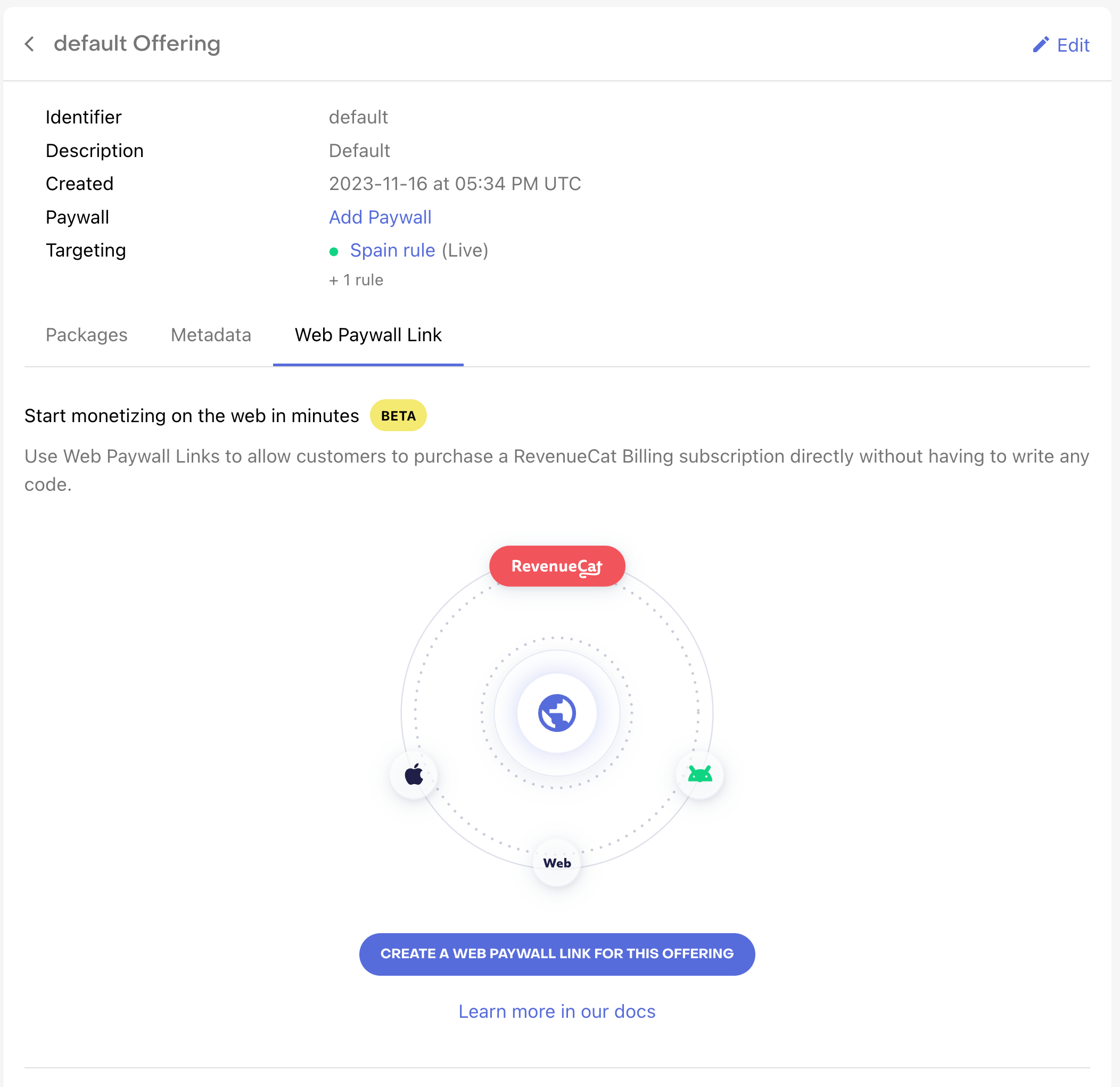Click the Add Paywall link

coord(380,217)
